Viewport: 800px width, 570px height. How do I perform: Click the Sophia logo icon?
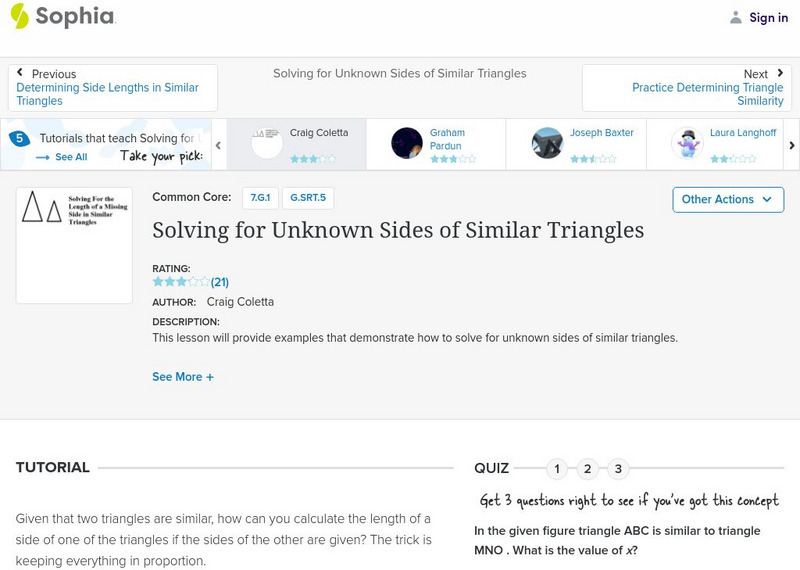point(19,16)
